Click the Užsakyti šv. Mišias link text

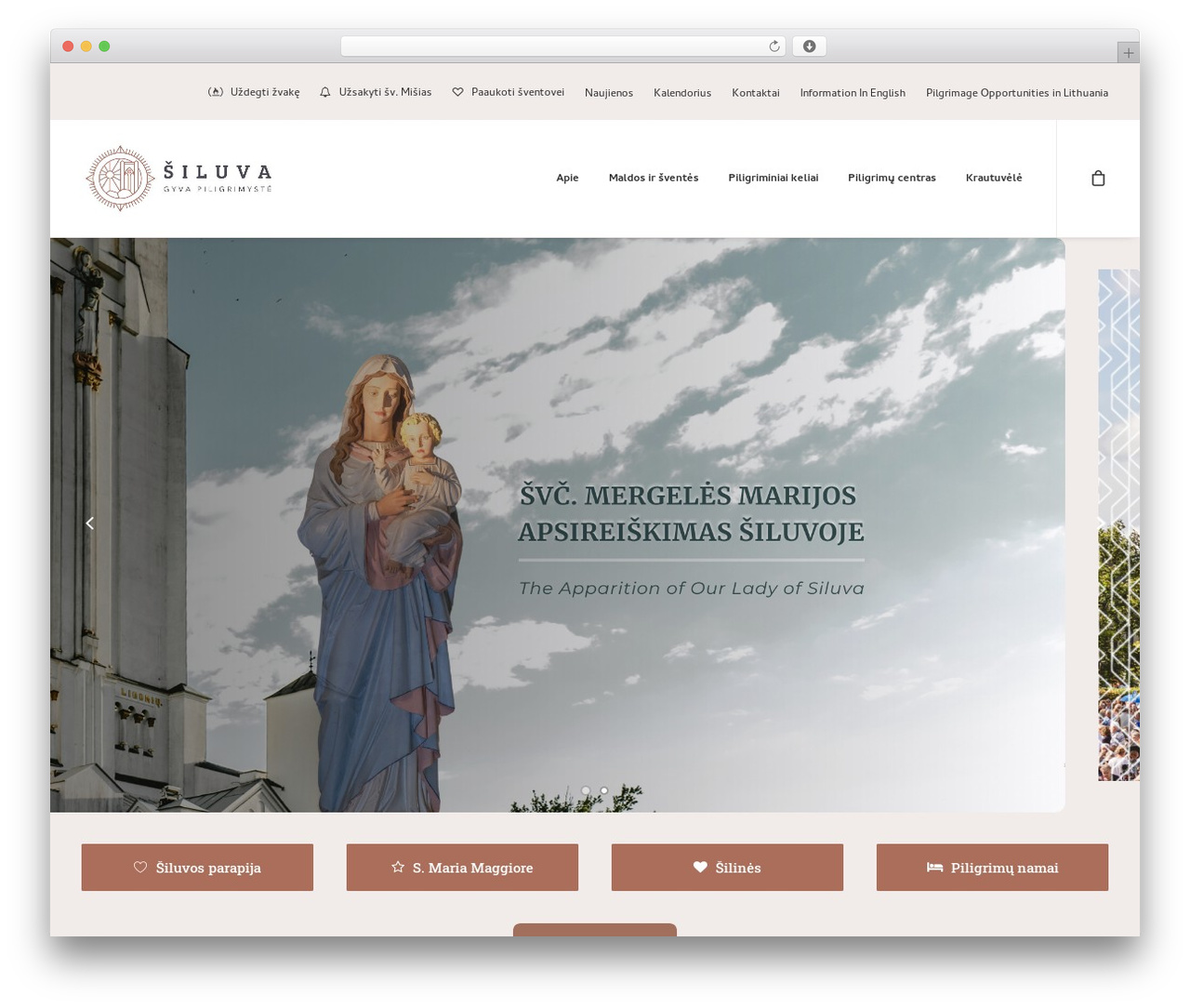point(385,92)
